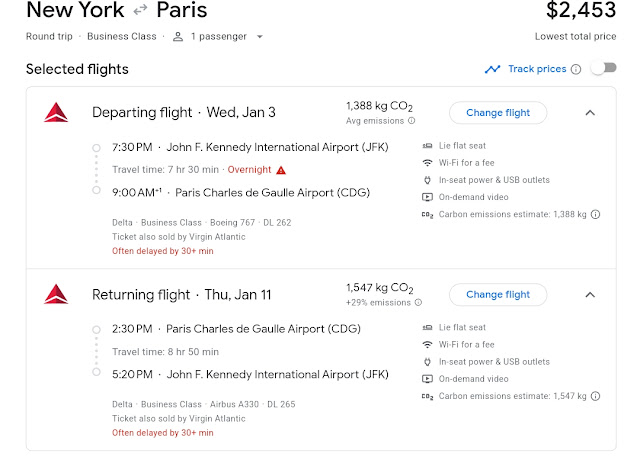640x463 pixels.
Task: Click the Track prices trend icon
Action: [492, 69]
